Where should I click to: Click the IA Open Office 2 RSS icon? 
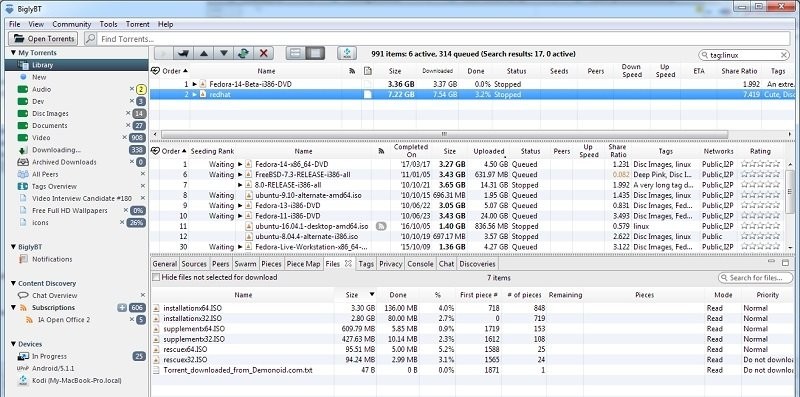(x=29, y=319)
